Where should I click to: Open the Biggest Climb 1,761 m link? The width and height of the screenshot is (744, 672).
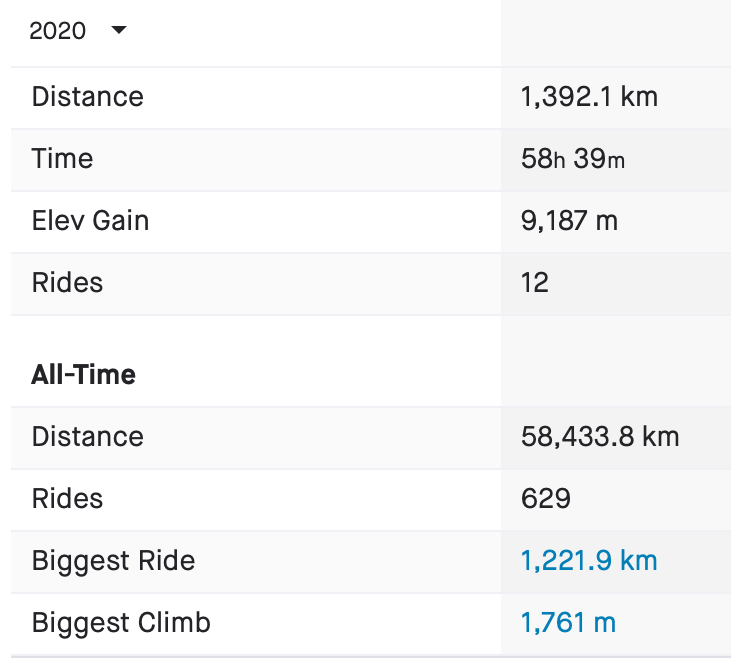point(568,623)
